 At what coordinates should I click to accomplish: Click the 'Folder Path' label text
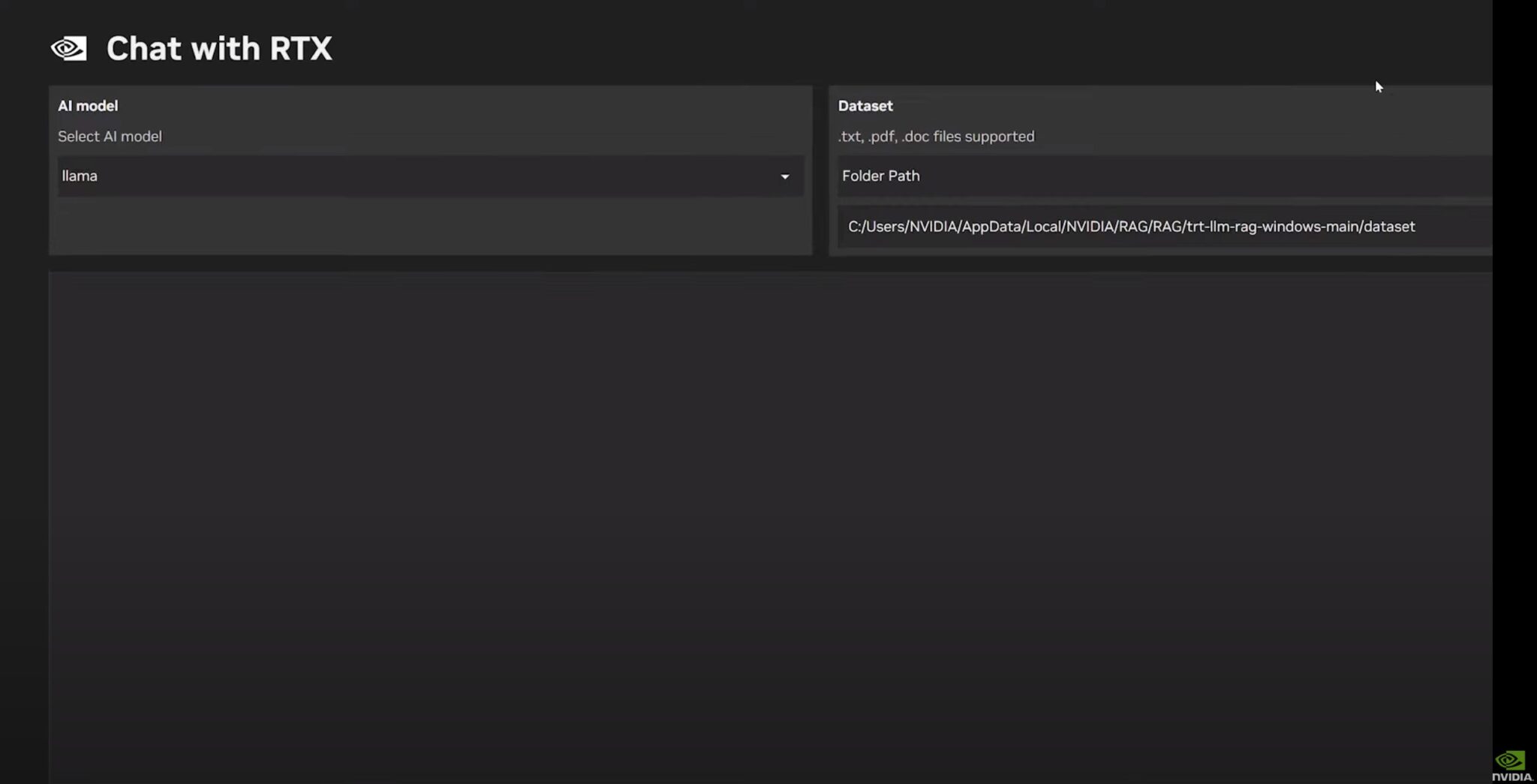point(880,176)
